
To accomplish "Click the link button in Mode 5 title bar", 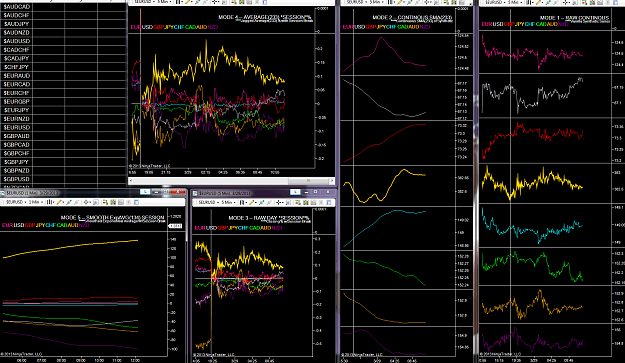I will pyautogui.click(x=145, y=192).
